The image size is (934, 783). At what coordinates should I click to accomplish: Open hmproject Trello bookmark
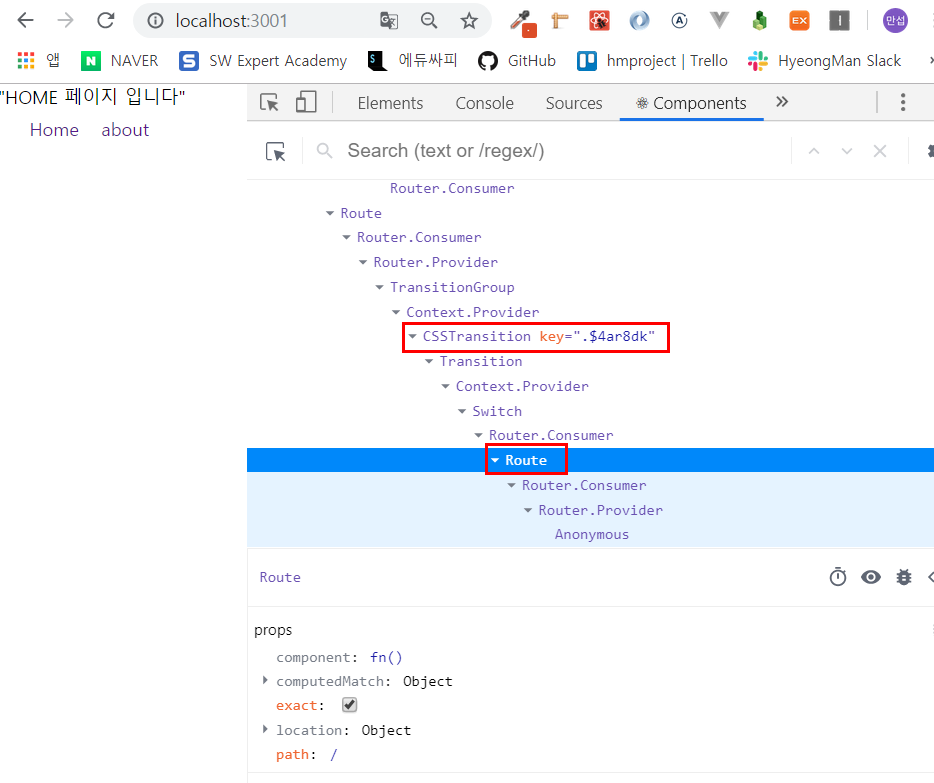pos(652,61)
